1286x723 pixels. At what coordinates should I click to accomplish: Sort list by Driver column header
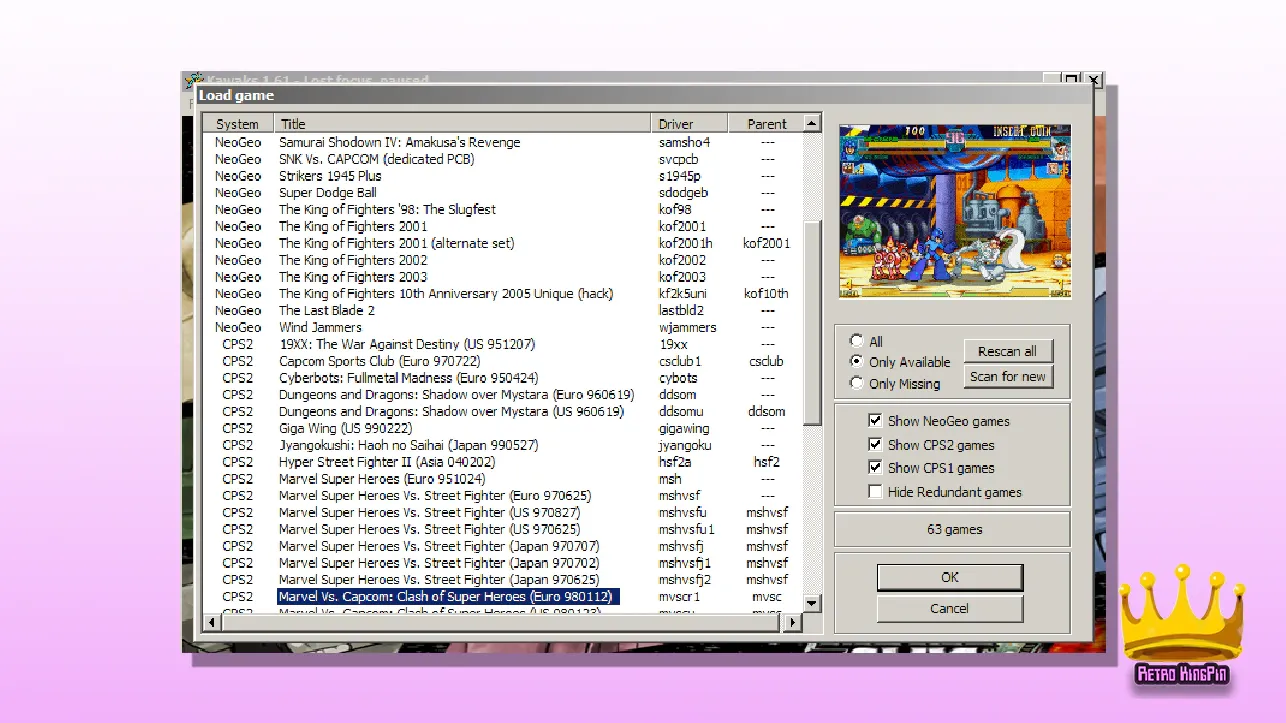point(689,124)
